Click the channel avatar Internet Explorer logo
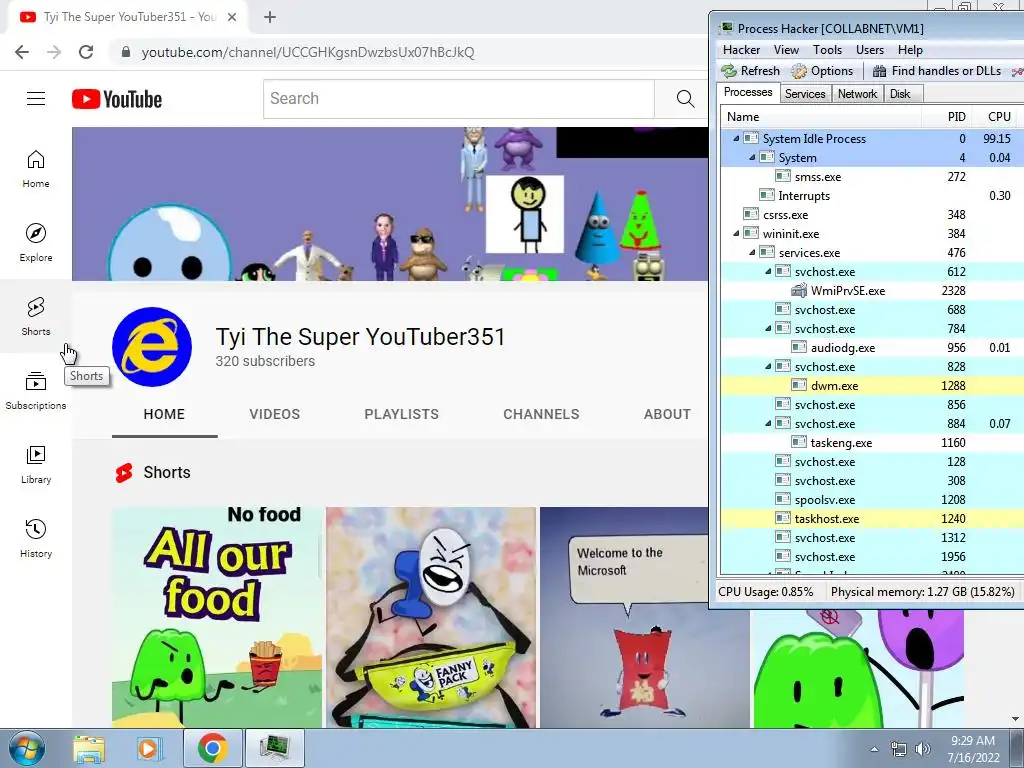Viewport: 1024px width, 768px height. pos(152,347)
